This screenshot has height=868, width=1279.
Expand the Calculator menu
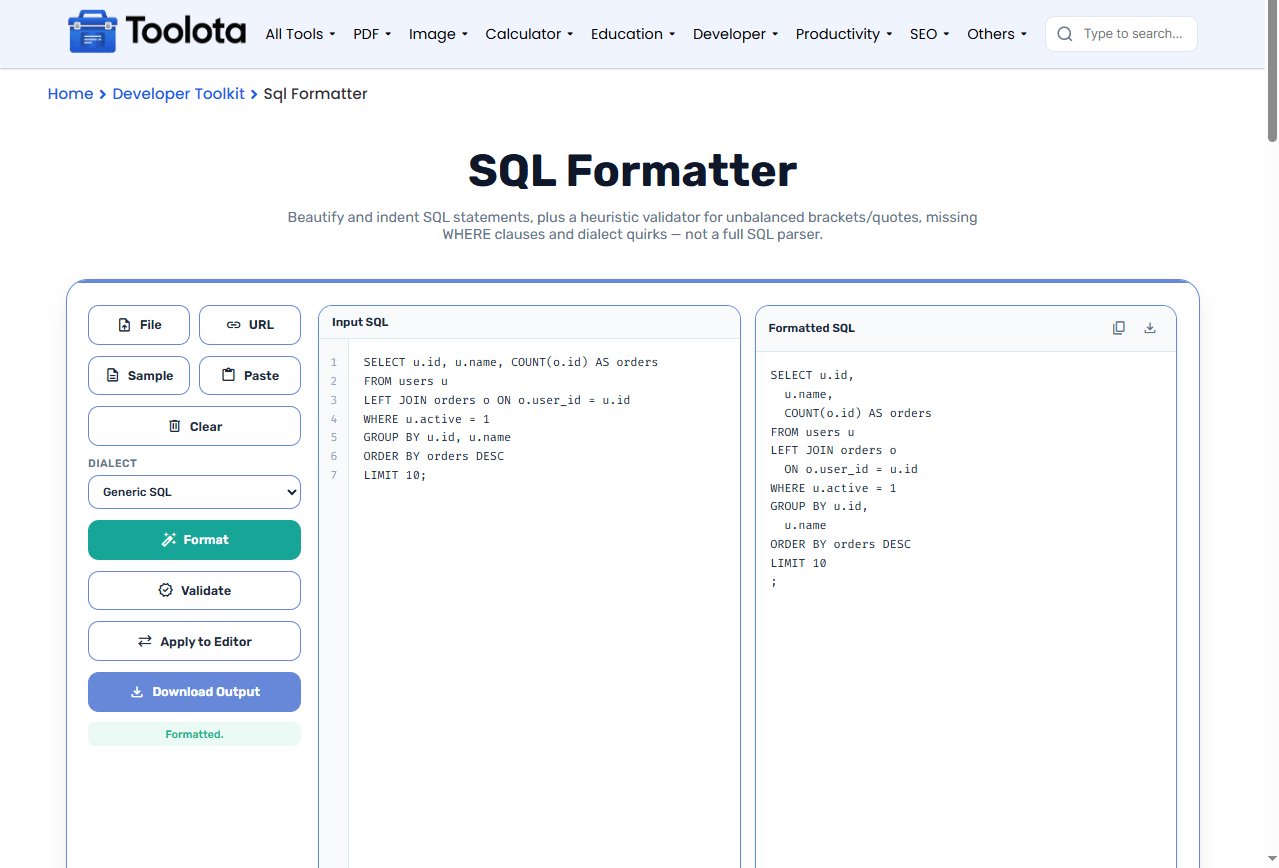[x=529, y=34]
